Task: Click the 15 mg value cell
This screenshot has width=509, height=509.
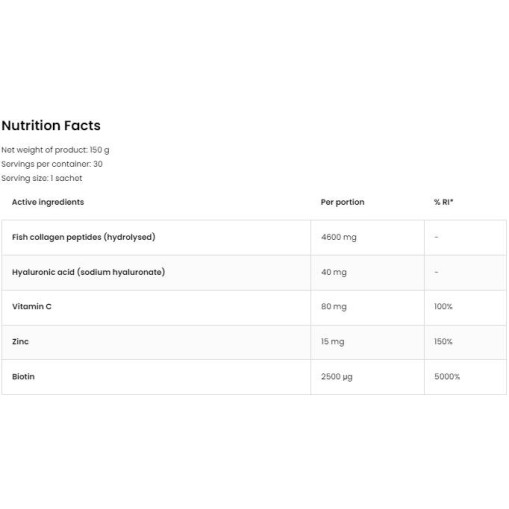Action: (x=332, y=341)
